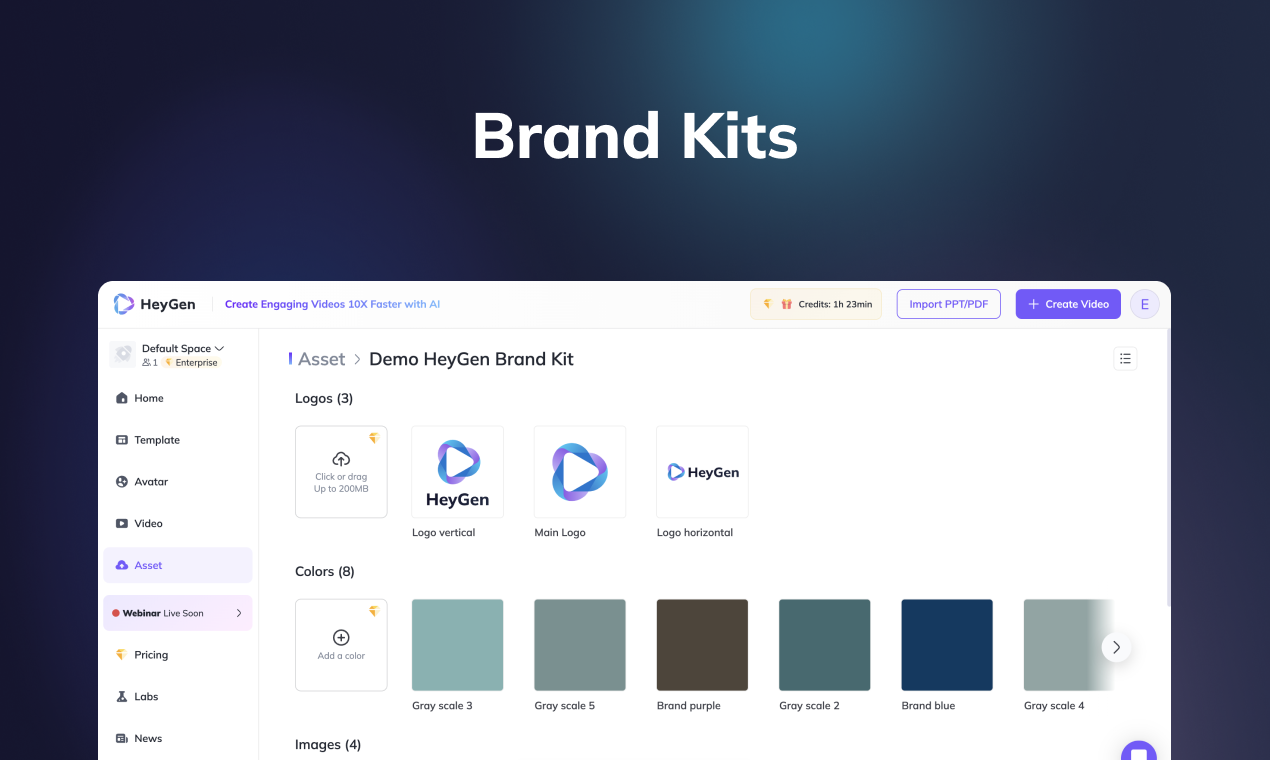Select the Logo horizontal thumbnail

click(x=702, y=472)
